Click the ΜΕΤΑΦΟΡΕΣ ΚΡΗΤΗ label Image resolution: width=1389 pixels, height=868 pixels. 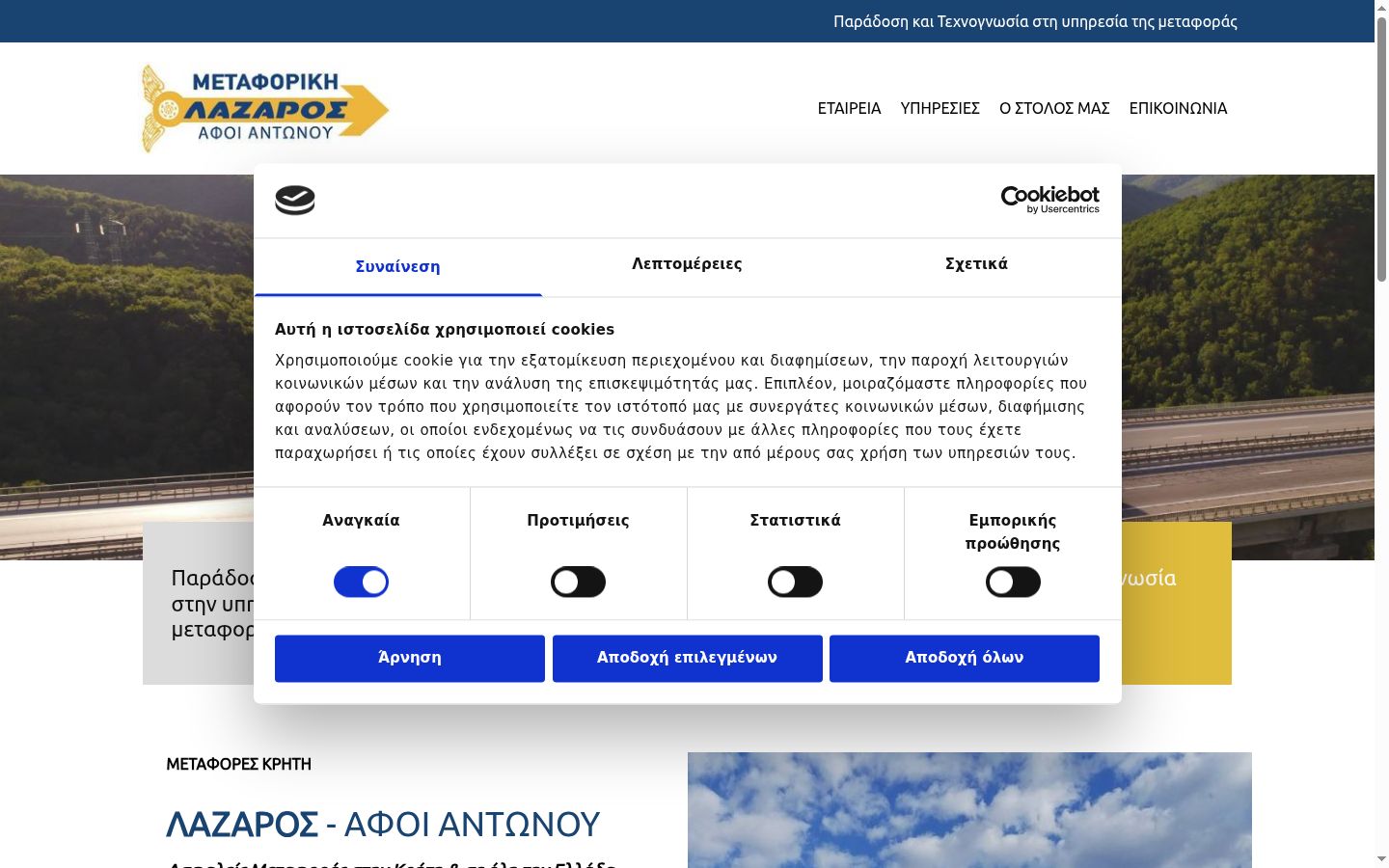pyautogui.click(x=238, y=764)
